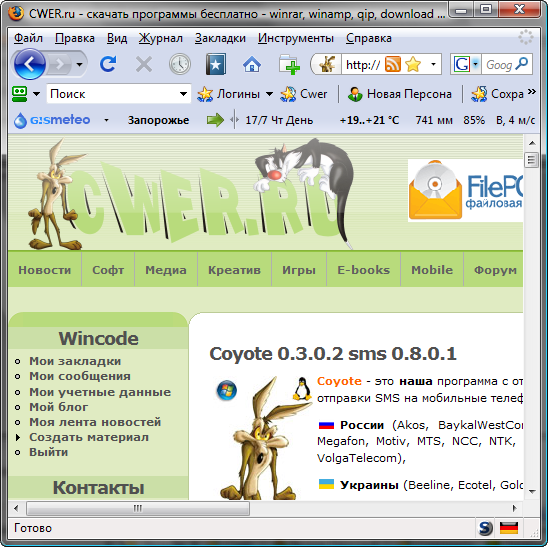This screenshot has height=547, width=548.
Task: Click the Выйти logout link
Action: [49, 452]
